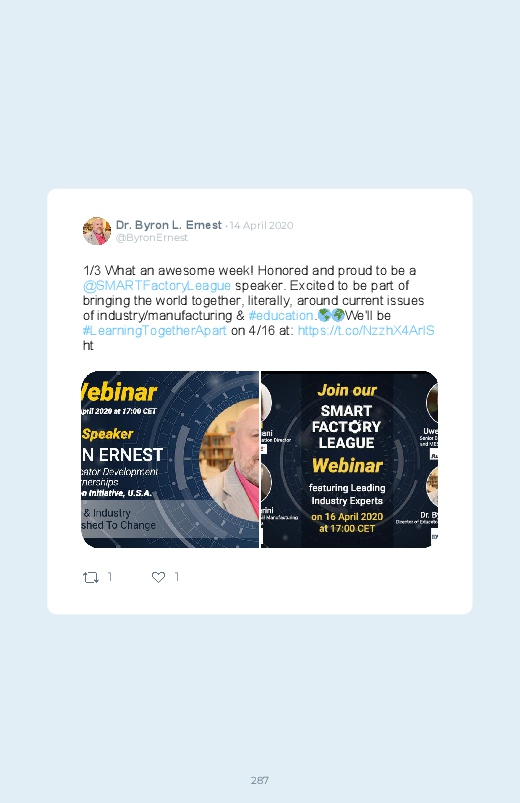Click the 'Join our' heading in right image
This screenshot has width=520, height=803.
(x=347, y=390)
